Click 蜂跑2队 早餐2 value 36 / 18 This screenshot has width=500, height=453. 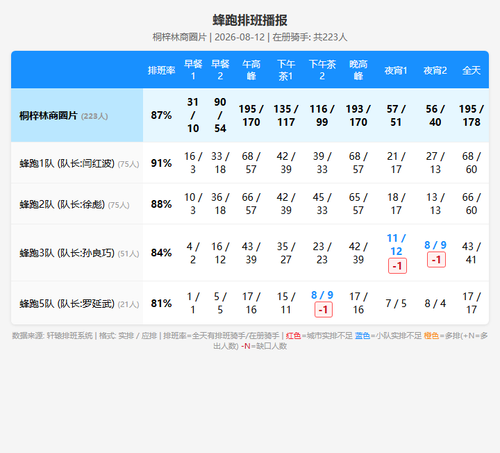tap(220, 204)
